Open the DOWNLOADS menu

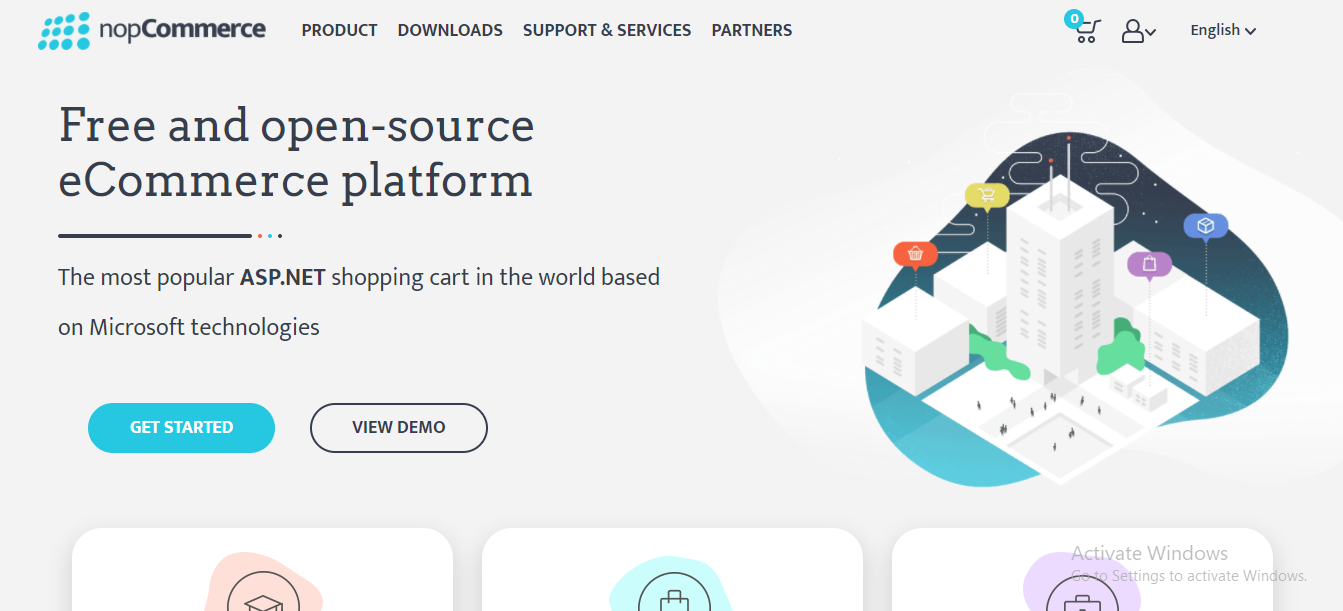[x=450, y=31]
